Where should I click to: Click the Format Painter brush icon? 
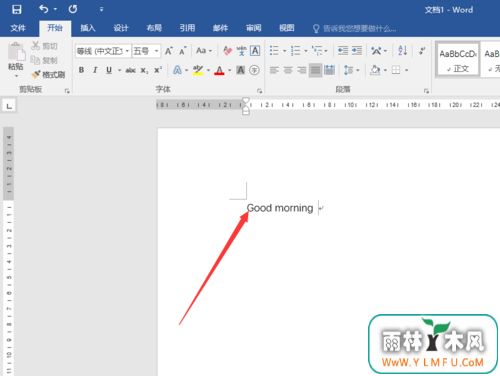[49, 75]
